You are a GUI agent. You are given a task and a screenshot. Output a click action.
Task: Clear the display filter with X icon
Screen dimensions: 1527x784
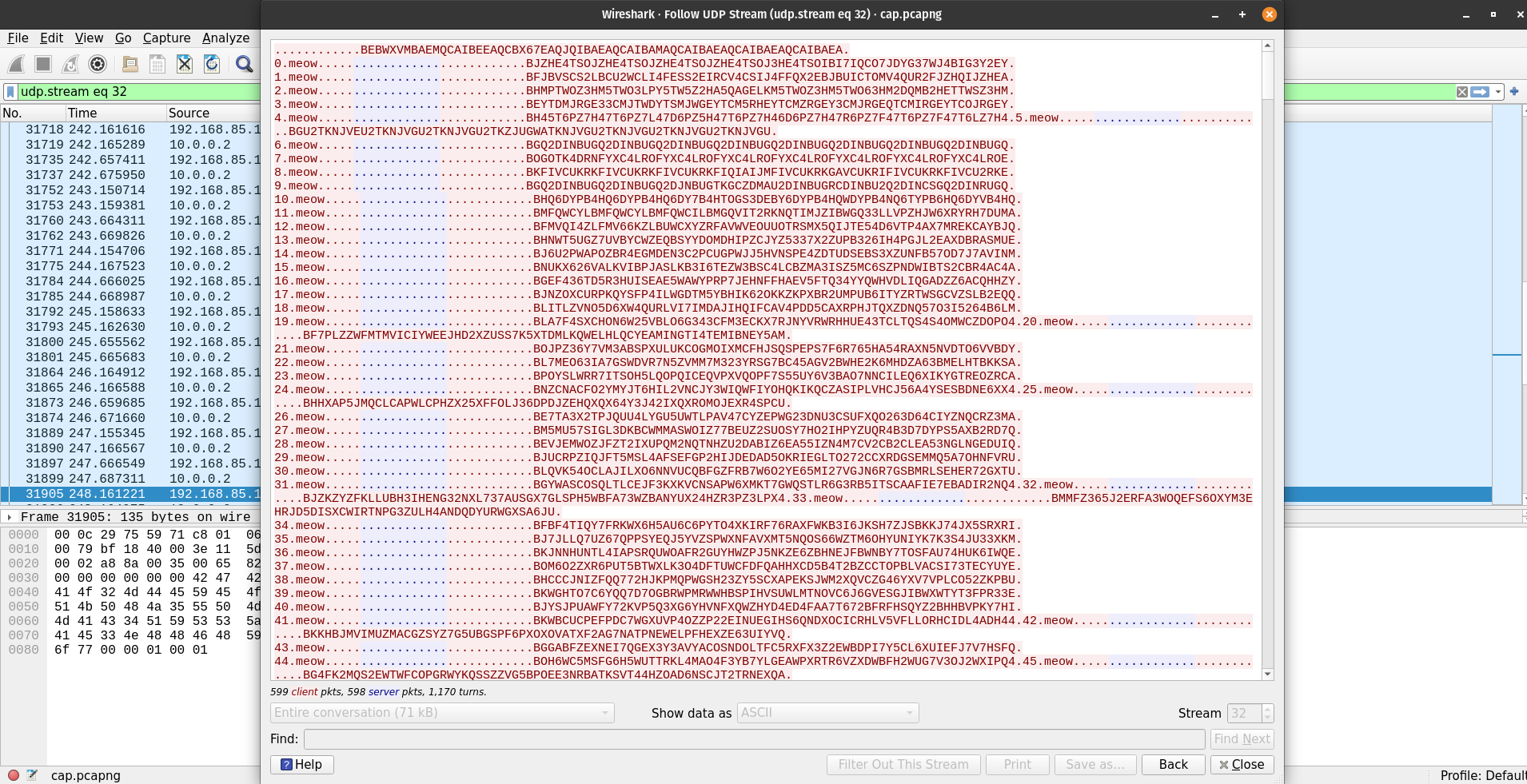tap(1461, 92)
